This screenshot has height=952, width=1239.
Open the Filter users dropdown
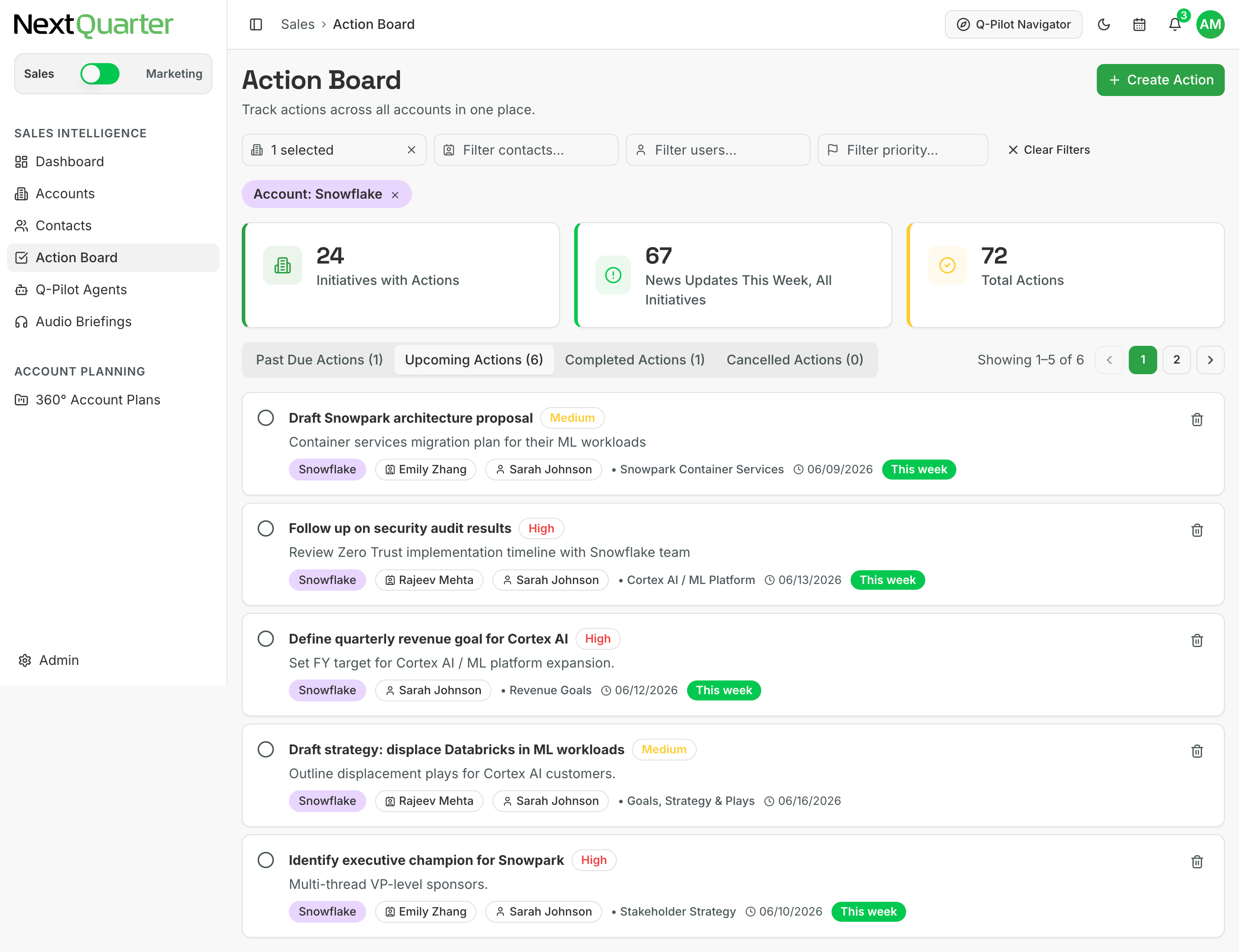pyautogui.click(x=718, y=150)
